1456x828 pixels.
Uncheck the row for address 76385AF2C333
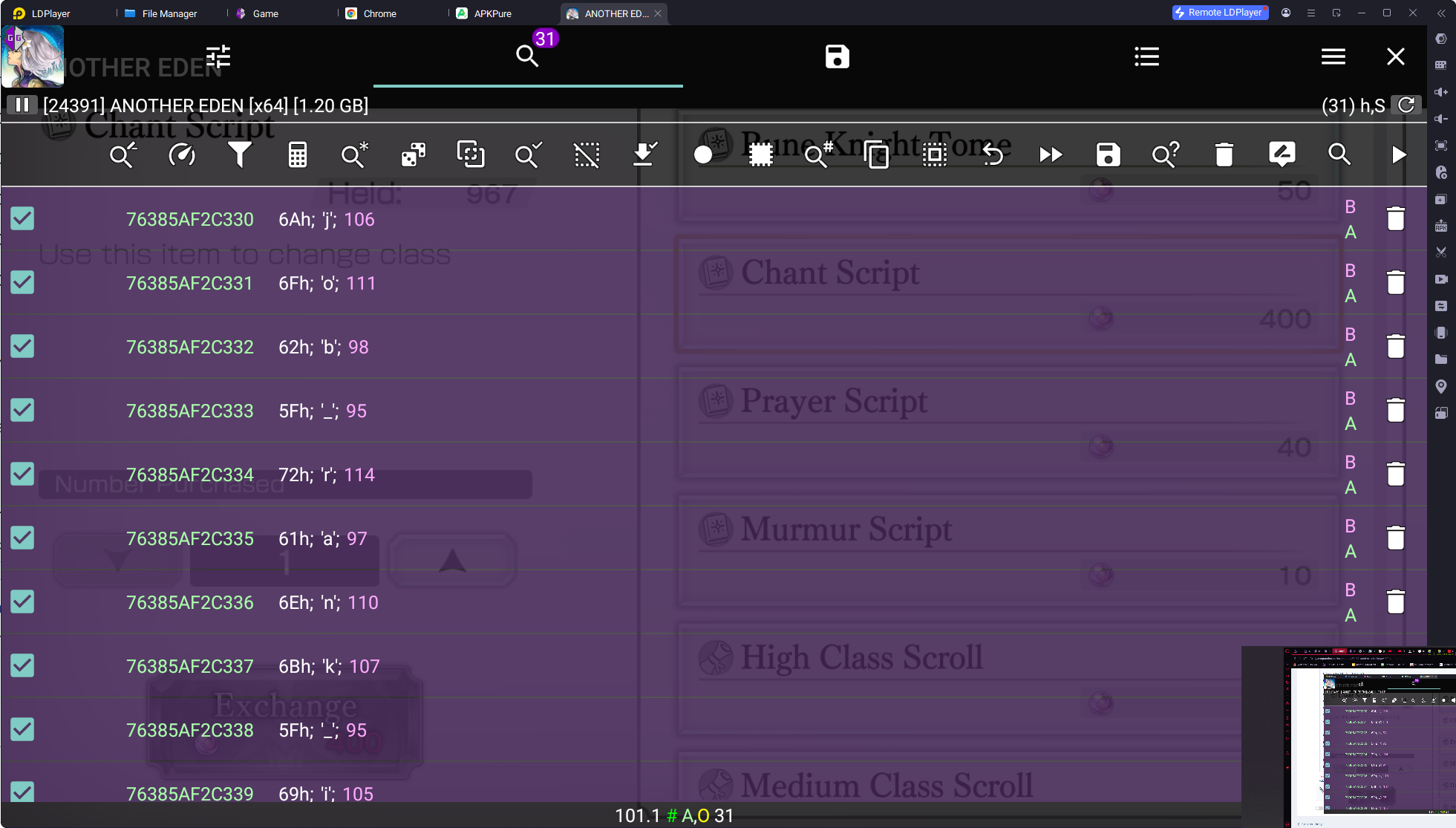pos(22,410)
